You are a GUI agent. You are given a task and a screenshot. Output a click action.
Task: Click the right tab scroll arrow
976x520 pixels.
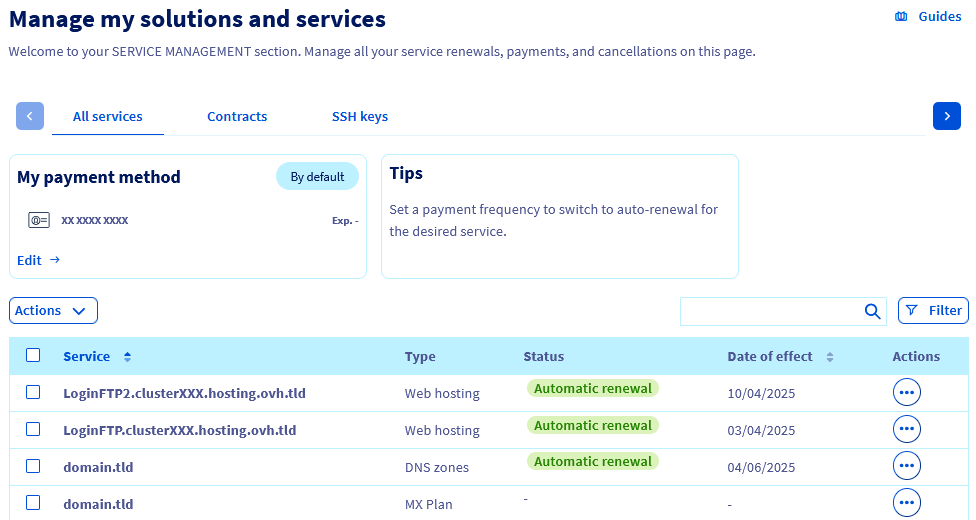(946, 116)
